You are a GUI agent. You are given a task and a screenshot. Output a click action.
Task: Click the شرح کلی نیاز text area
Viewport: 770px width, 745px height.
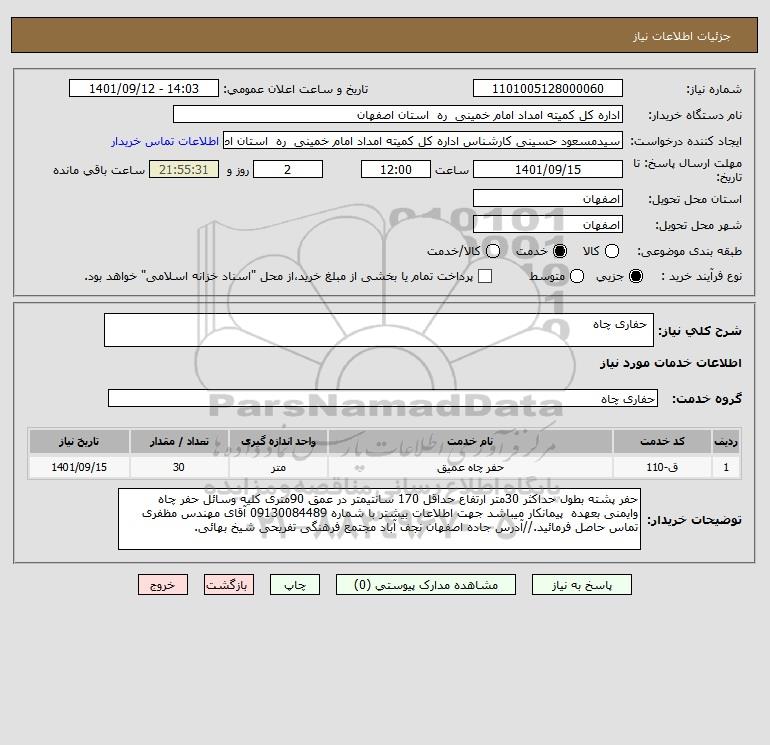(x=379, y=330)
